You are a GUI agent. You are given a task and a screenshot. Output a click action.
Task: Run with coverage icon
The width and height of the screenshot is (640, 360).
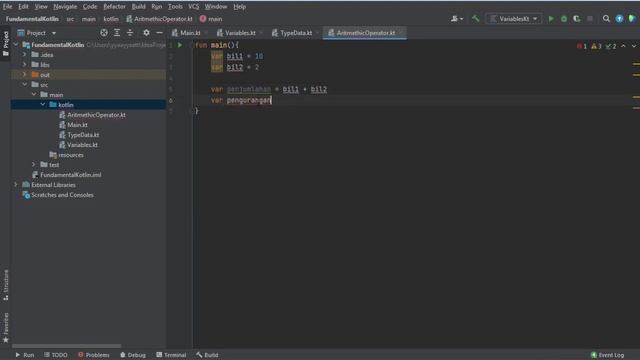pyautogui.click(x=576, y=19)
